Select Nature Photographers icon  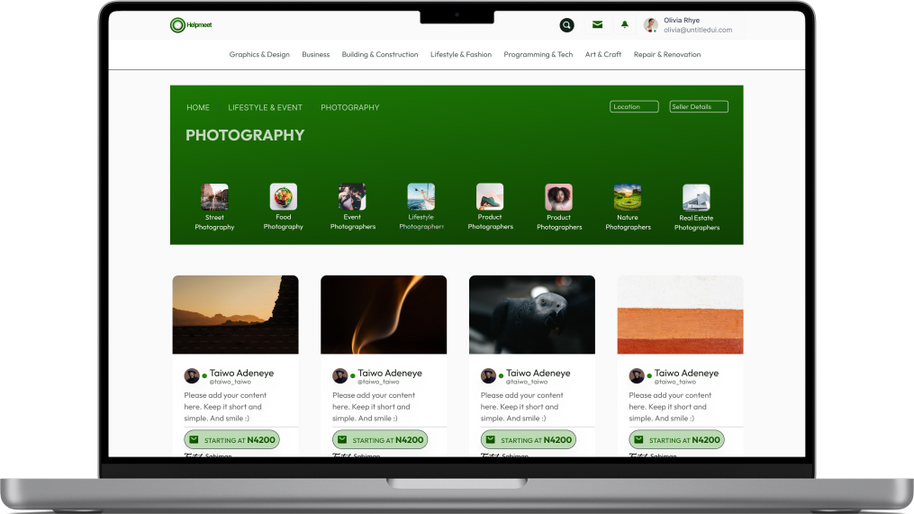coord(627,197)
